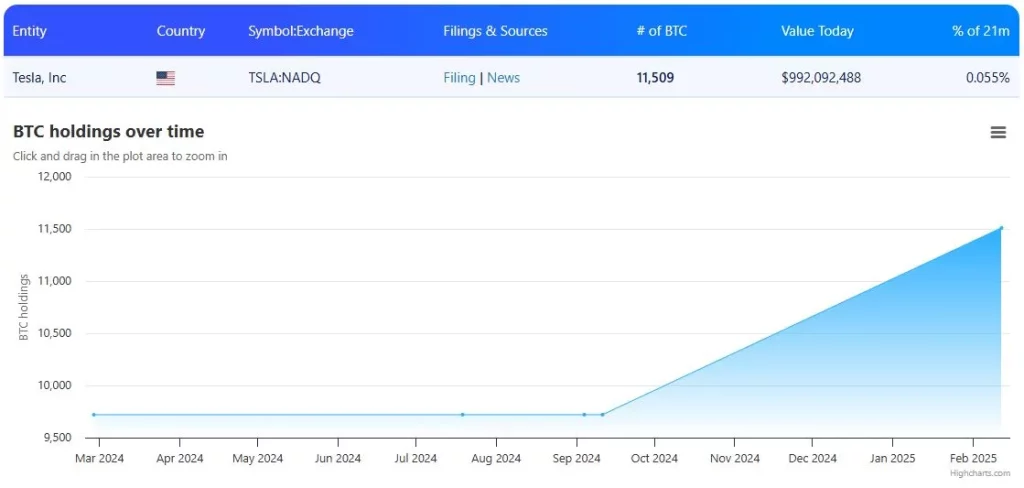This screenshot has width=1024, height=488.
Task: Click the 11,500 y-axis label
Action: coord(54,229)
